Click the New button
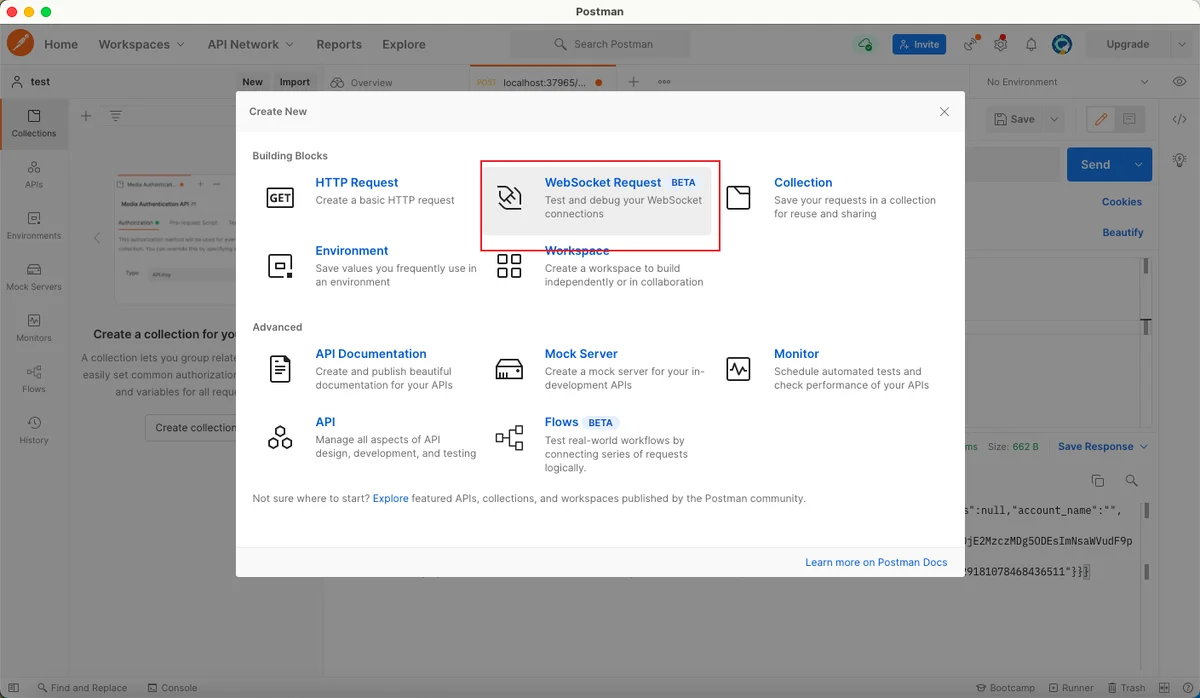The width and height of the screenshot is (1200, 698). tap(252, 82)
